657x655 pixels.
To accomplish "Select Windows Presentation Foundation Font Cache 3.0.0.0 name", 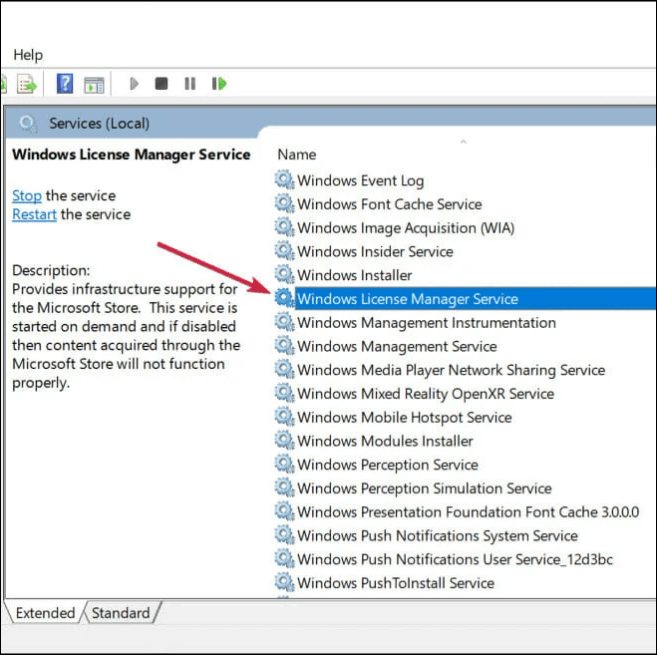I will click(468, 513).
